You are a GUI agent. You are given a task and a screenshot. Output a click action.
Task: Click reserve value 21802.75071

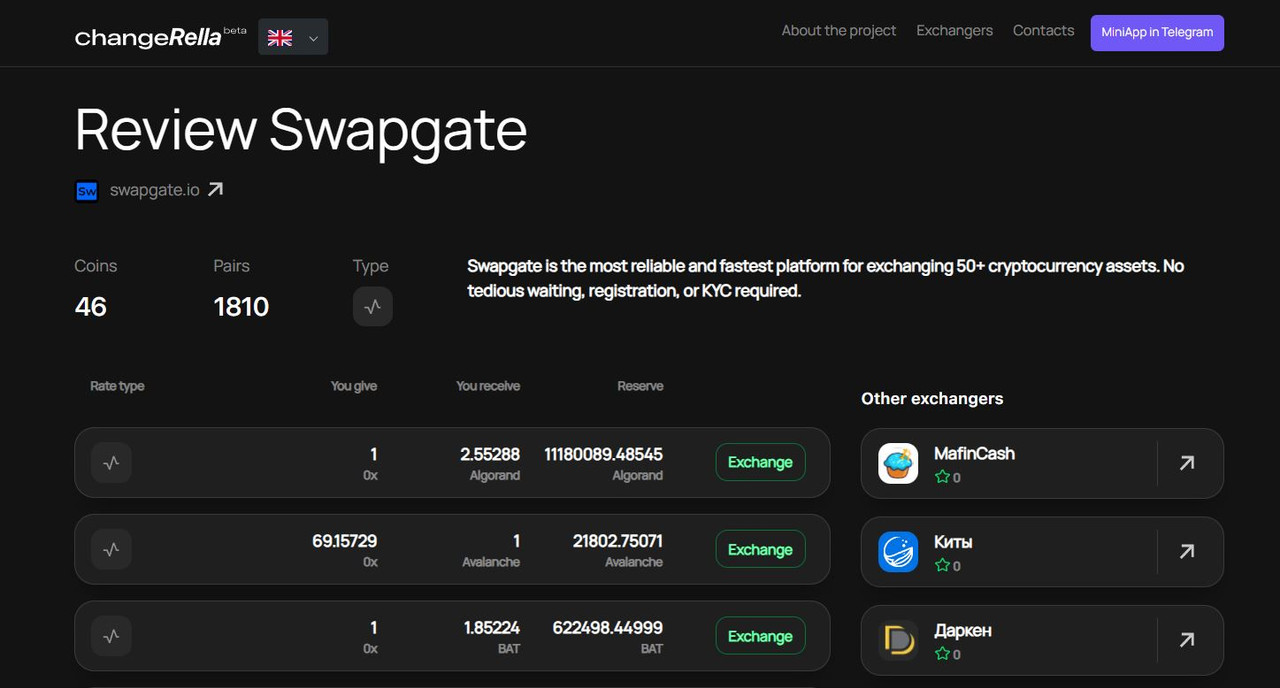click(x=617, y=541)
